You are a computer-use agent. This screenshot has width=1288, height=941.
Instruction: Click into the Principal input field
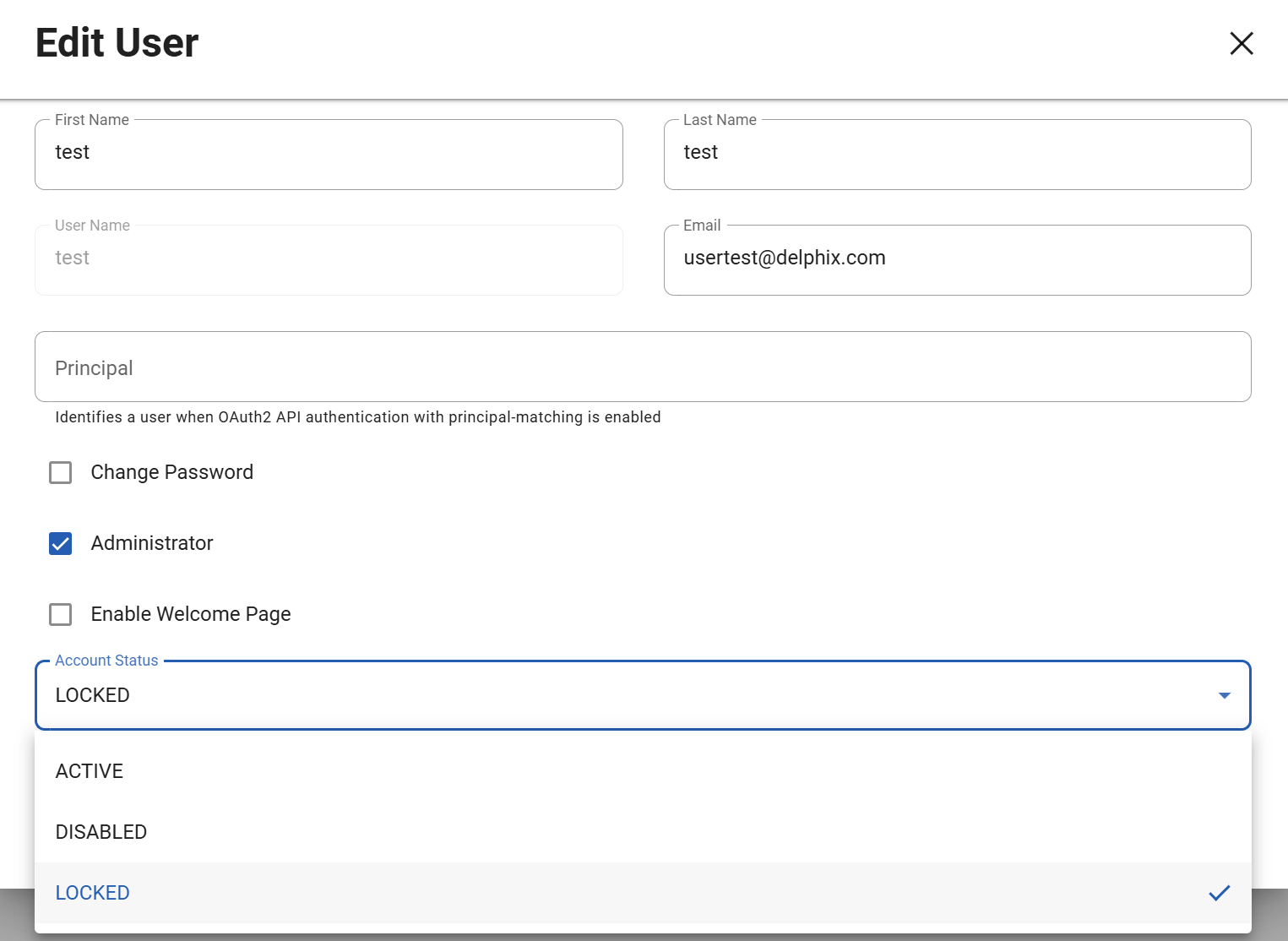pos(642,367)
